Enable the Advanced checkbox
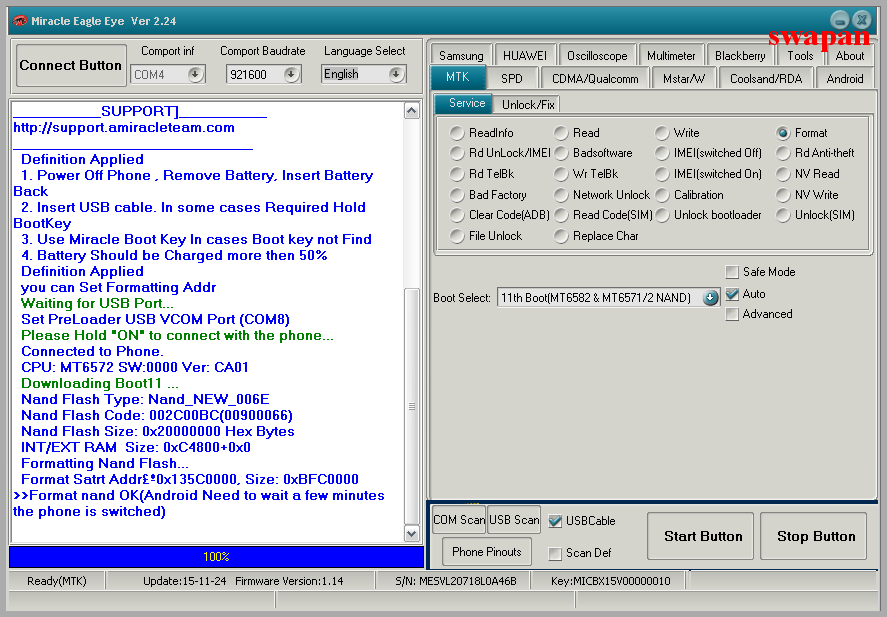The image size is (887, 617). [x=732, y=314]
